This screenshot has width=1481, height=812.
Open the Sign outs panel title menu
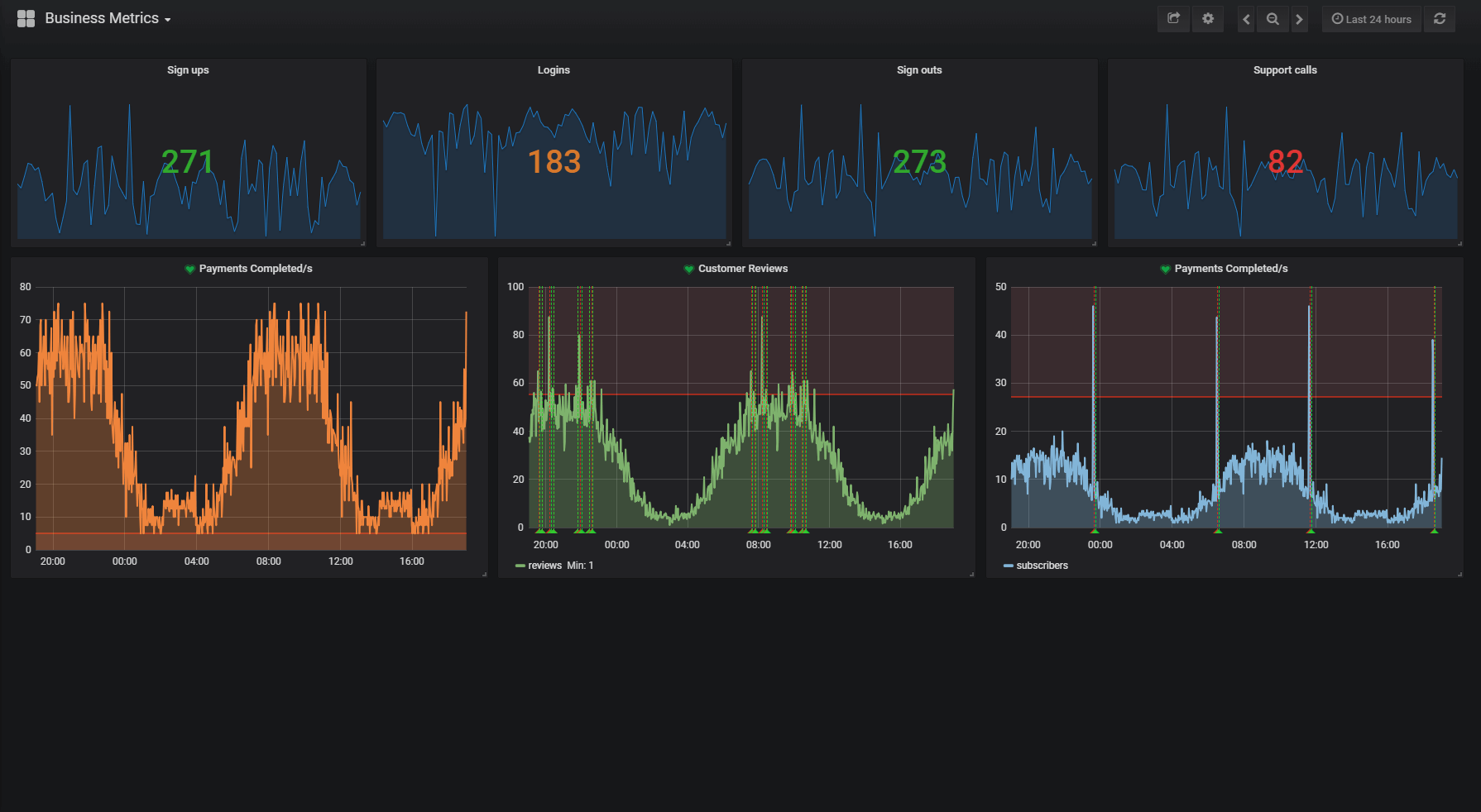coord(919,70)
